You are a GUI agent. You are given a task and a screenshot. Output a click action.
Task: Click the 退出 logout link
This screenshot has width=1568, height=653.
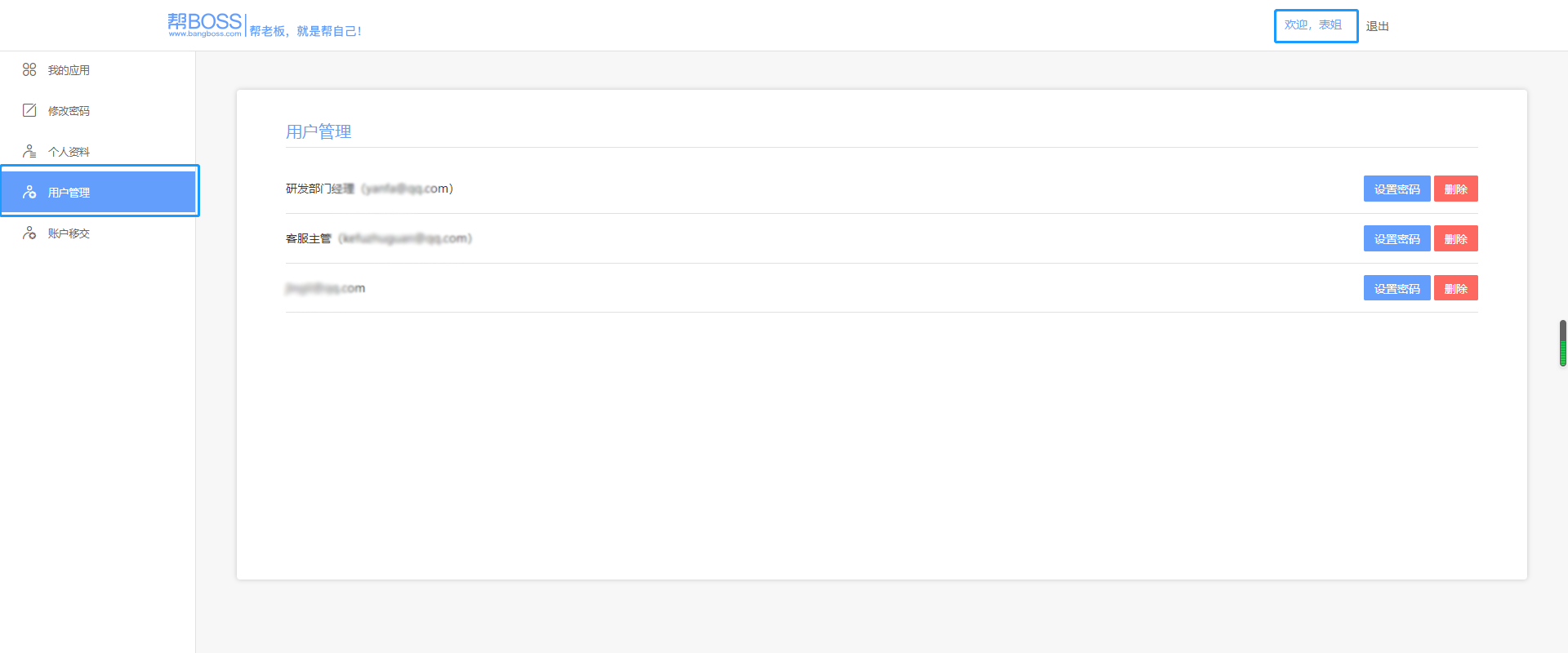click(1377, 26)
